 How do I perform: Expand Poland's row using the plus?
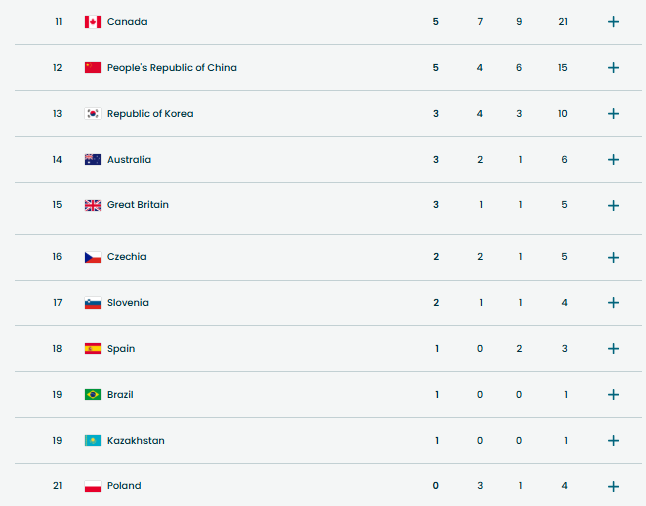tap(613, 487)
